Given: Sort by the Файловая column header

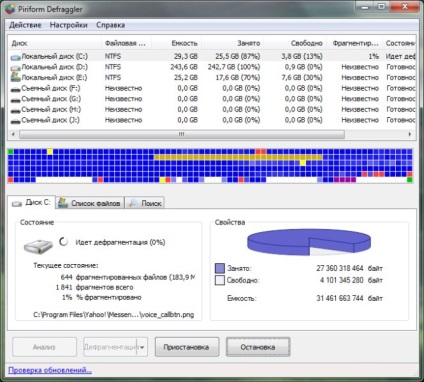Looking at the screenshot, I should (x=126, y=43).
